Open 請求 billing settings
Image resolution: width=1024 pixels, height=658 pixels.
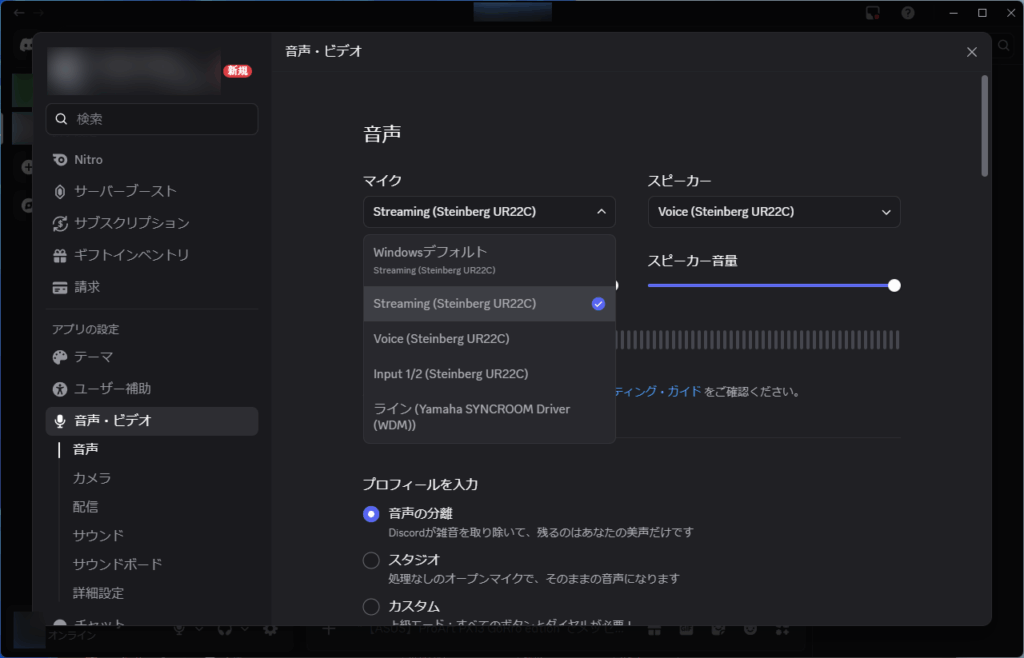pyautogui.click(x=152, y=287)
